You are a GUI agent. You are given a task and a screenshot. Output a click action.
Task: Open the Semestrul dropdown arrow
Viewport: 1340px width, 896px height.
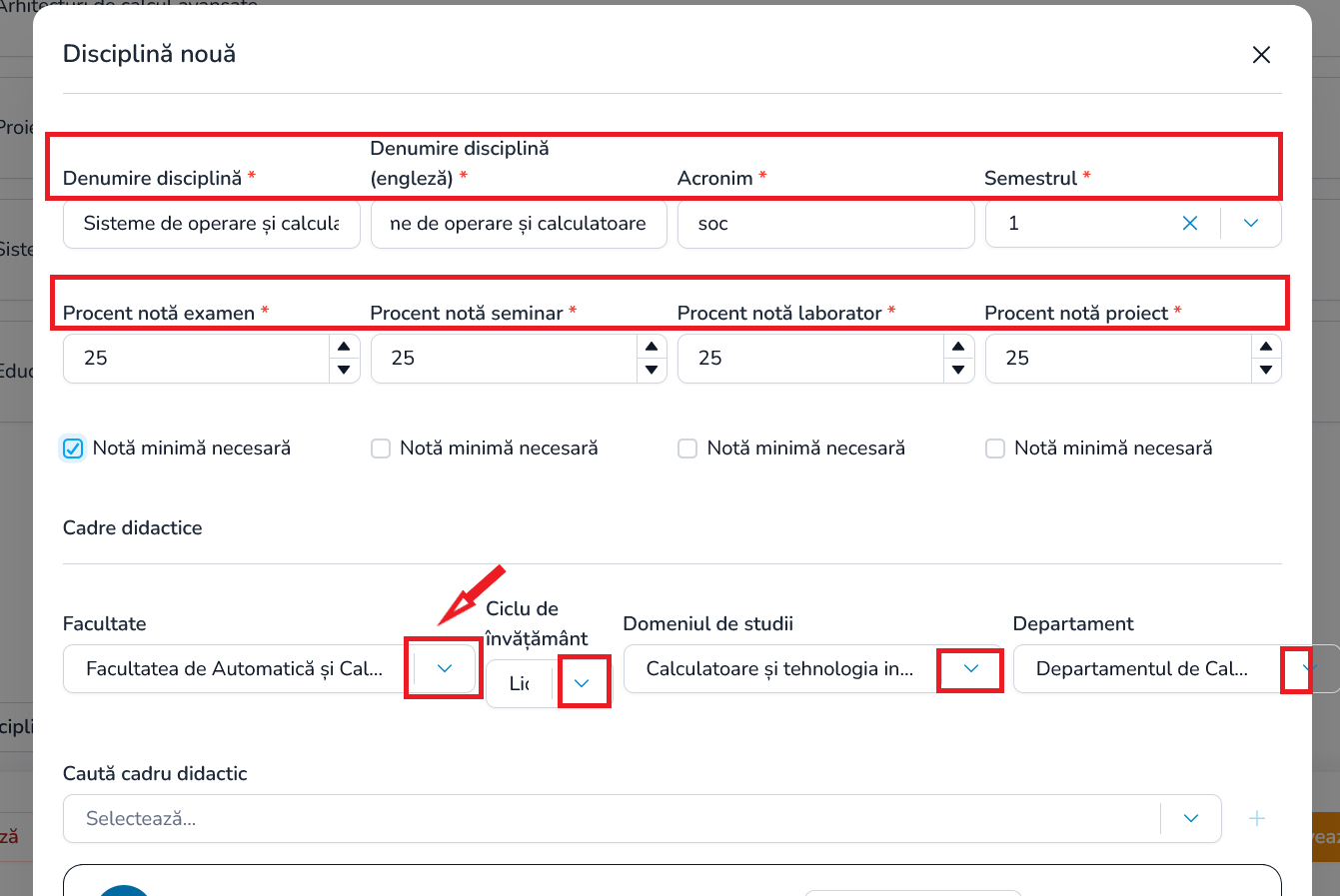click(x=1251, y=224)
